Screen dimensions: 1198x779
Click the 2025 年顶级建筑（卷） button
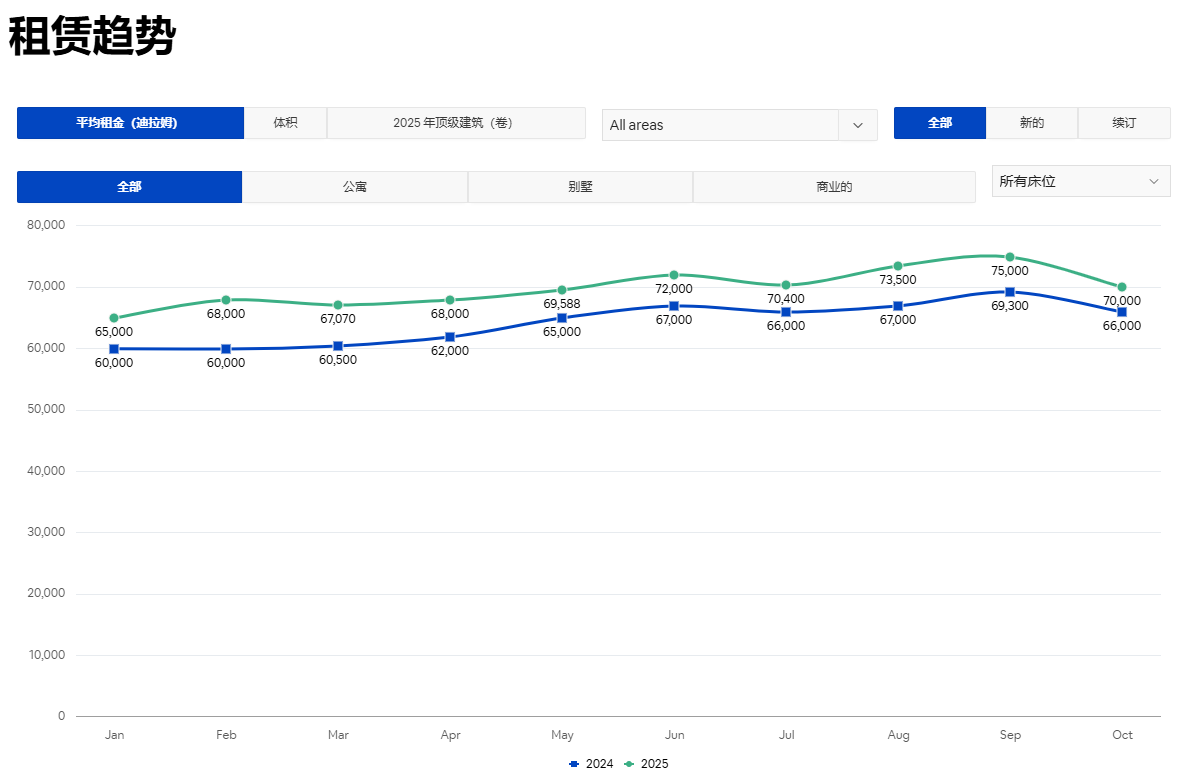pyautogui.click(x=455, y=123)
